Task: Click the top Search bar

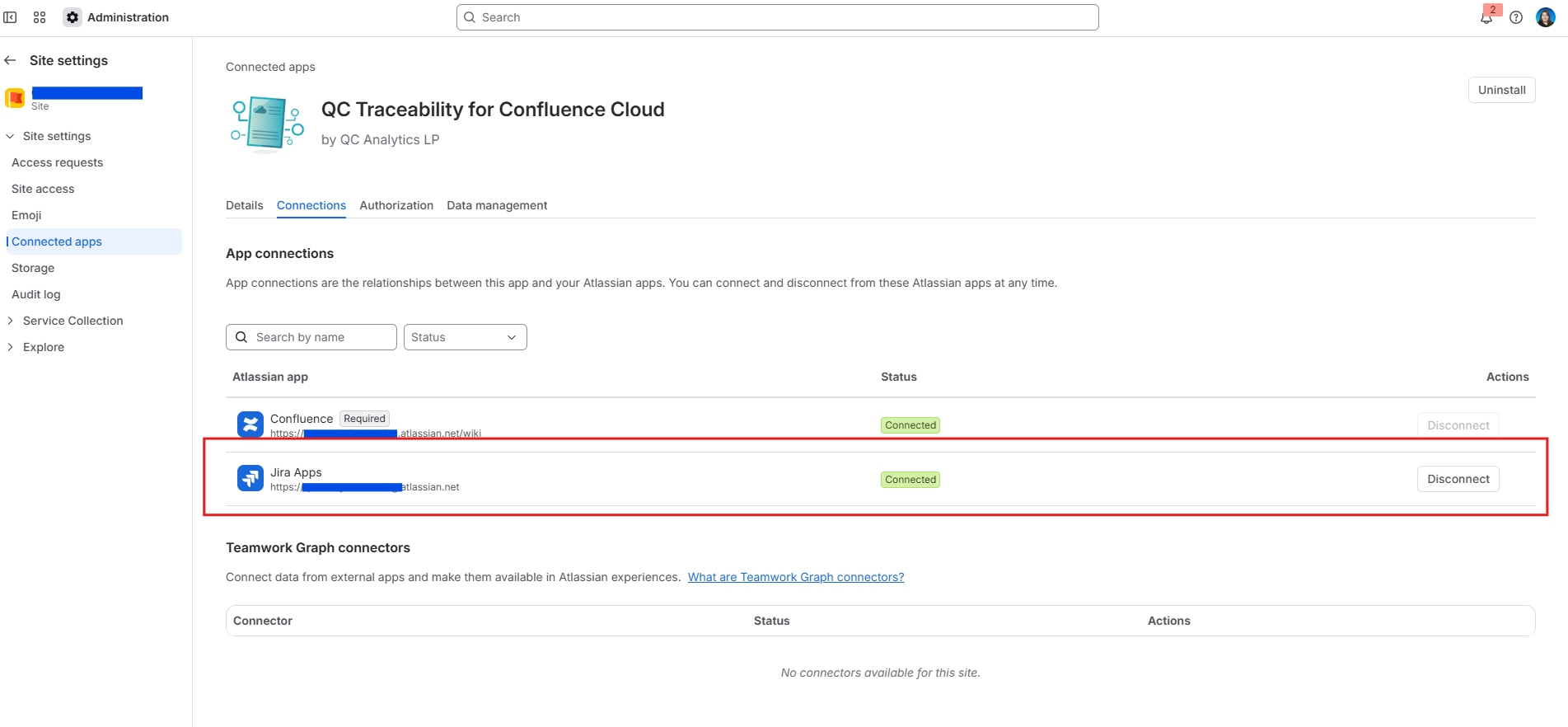Action: coord(777,17)
